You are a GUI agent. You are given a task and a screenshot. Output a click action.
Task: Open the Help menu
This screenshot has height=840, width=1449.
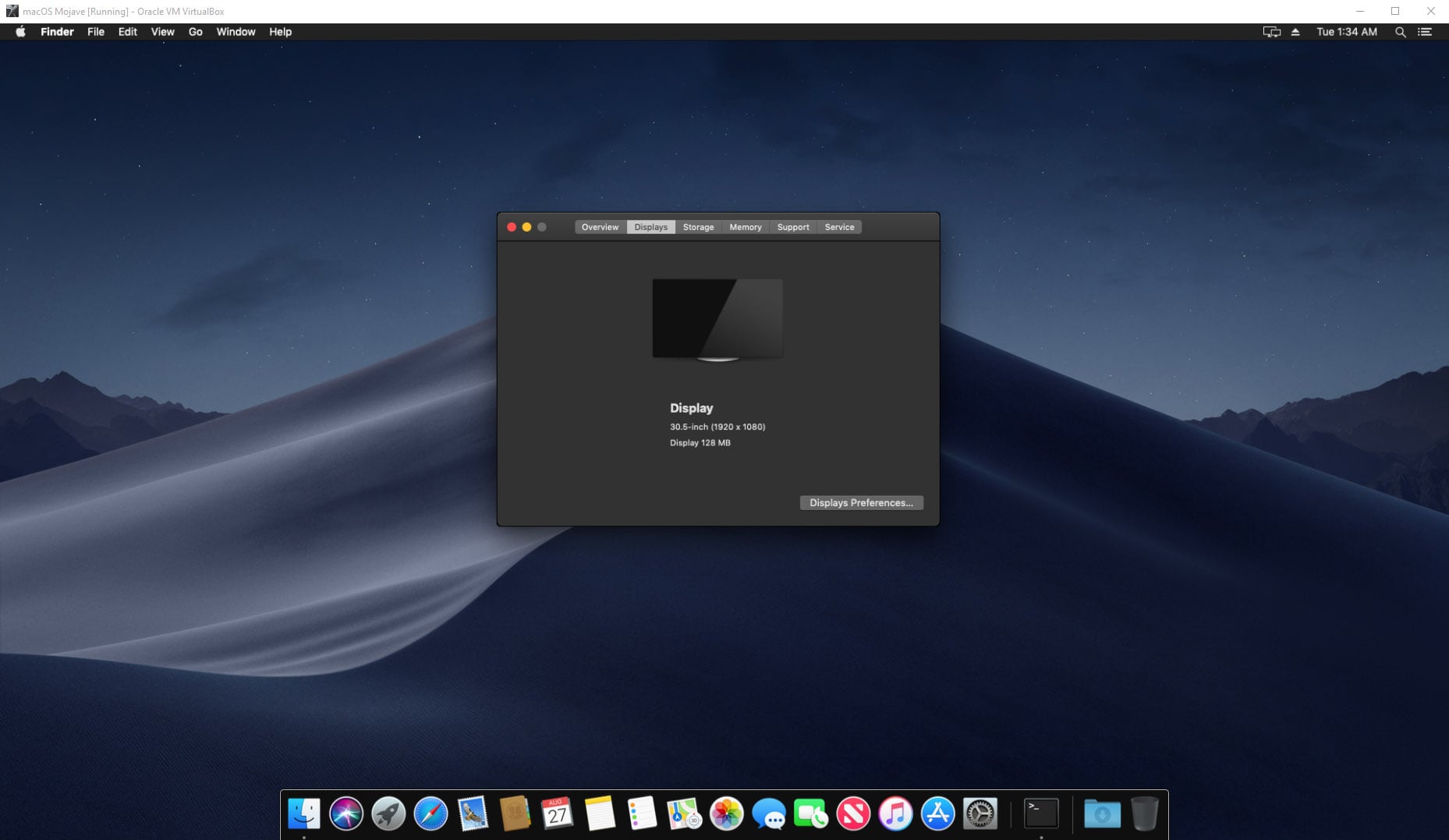pos(281,32)
